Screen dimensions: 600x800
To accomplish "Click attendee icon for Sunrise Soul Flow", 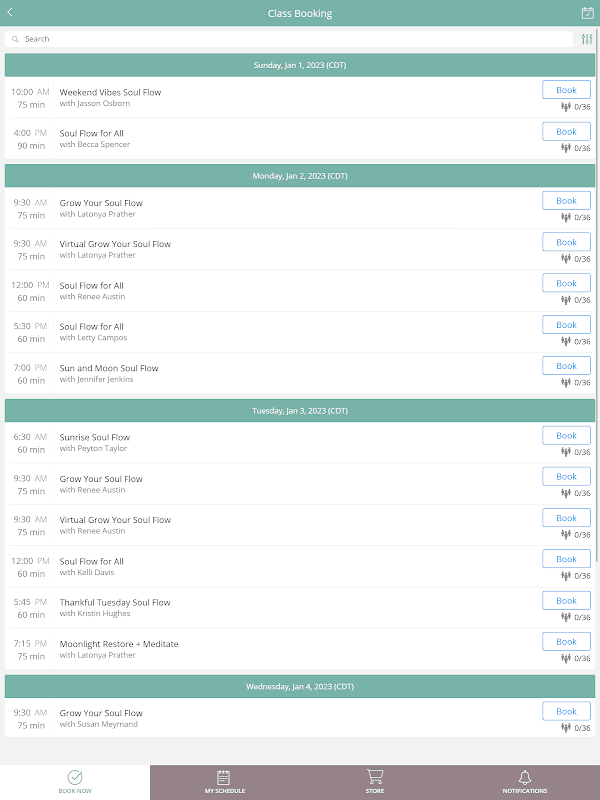I will (x=565, y=451).
